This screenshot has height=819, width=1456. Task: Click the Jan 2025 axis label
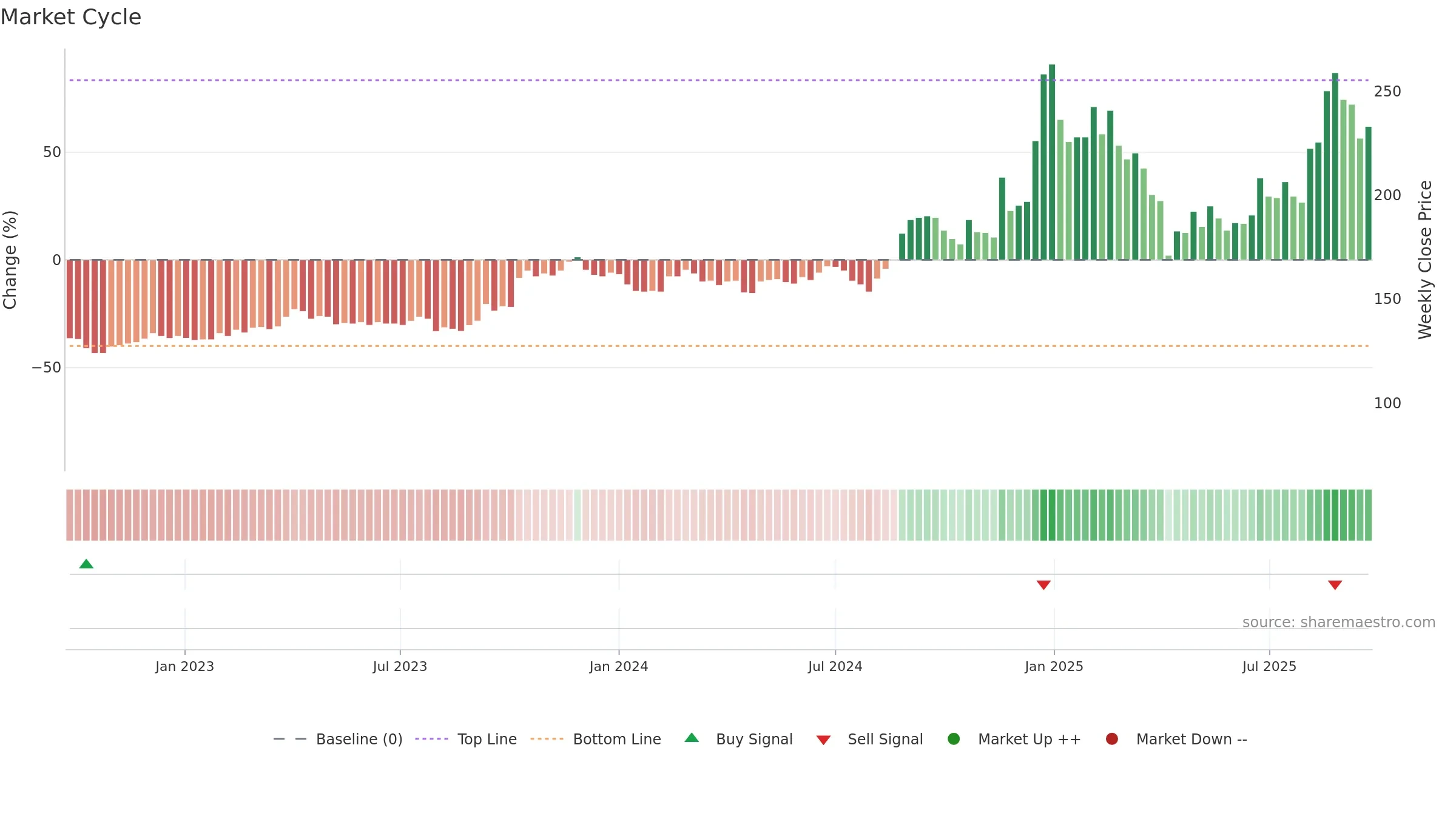1054,666
